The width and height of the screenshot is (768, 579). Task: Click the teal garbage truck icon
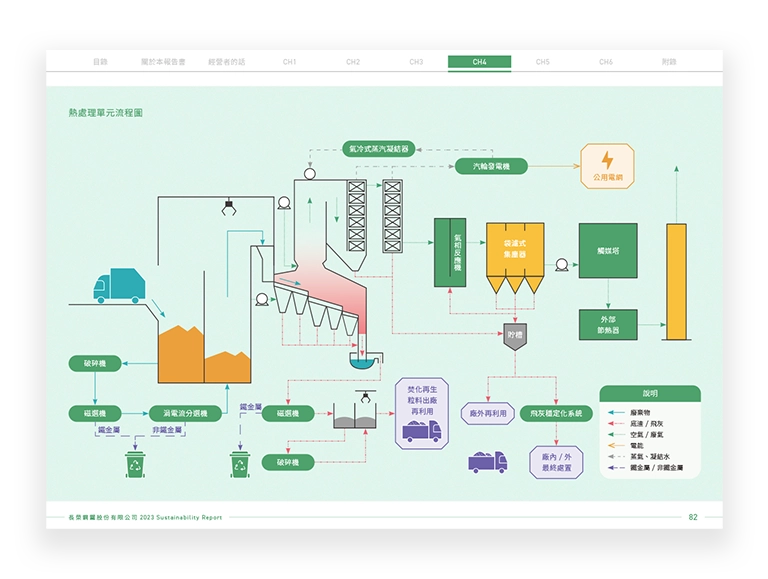[x=118, y=285]
